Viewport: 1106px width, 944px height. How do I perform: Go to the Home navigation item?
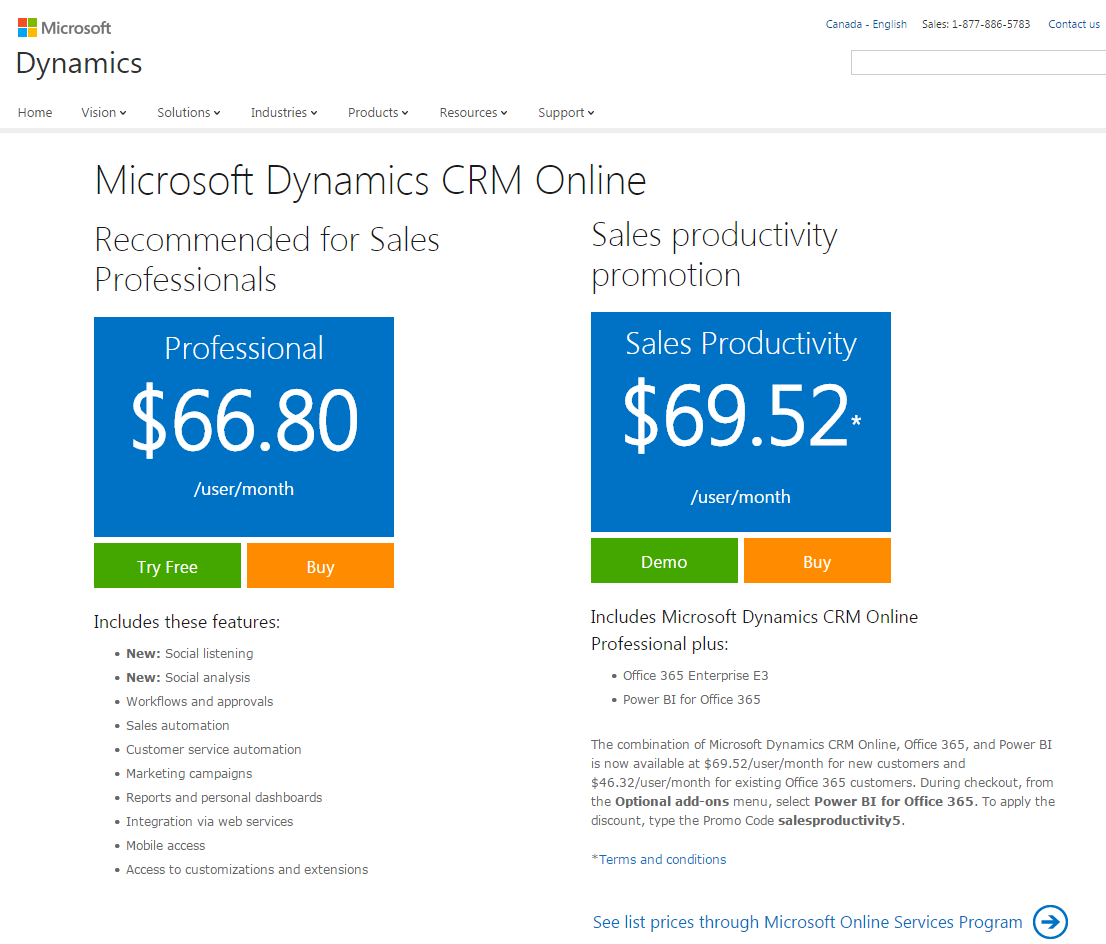(35, 113)
